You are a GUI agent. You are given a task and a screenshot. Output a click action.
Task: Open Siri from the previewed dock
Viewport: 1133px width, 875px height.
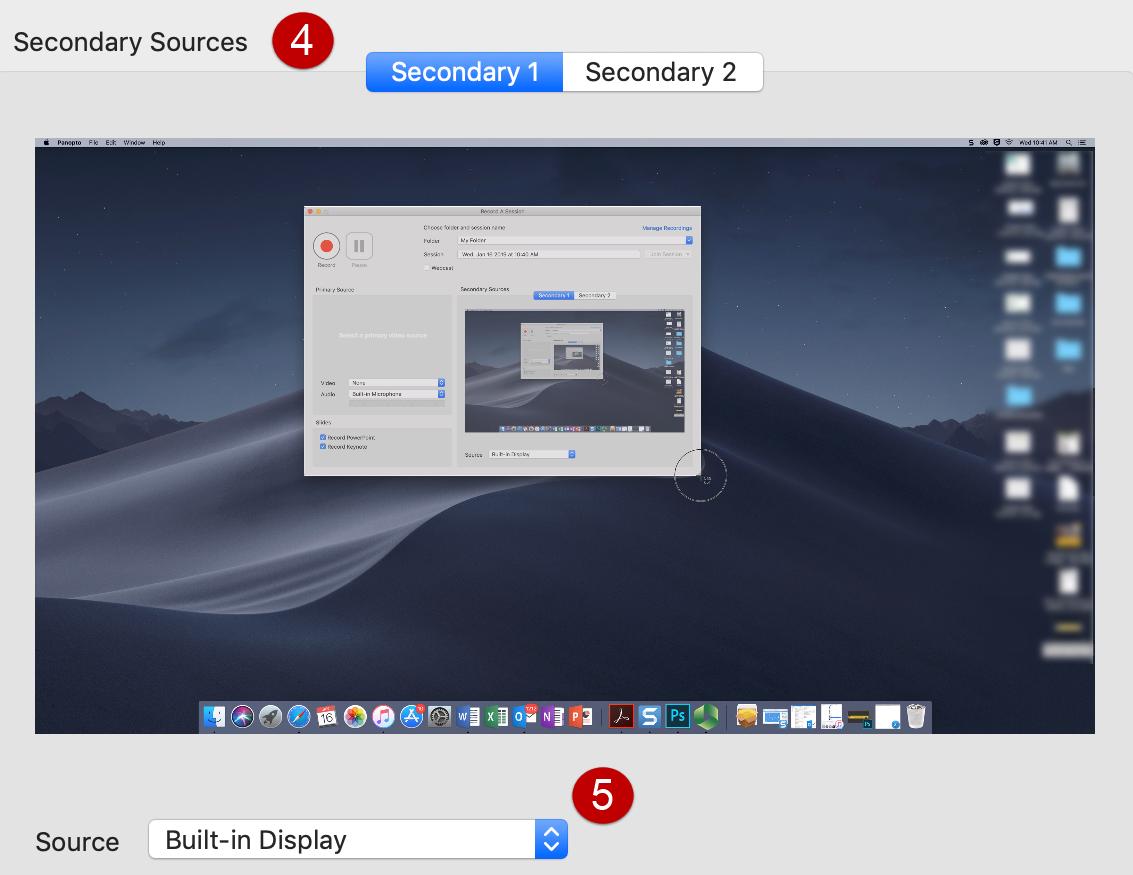[x=242, y=717]
